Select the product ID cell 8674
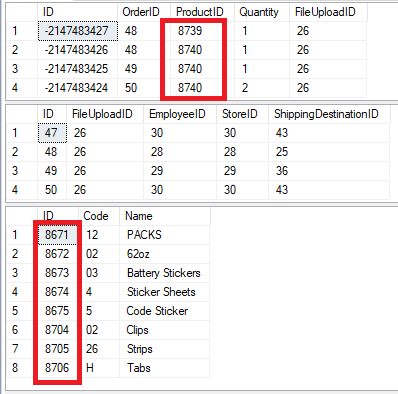 click(x=58, y=292)
